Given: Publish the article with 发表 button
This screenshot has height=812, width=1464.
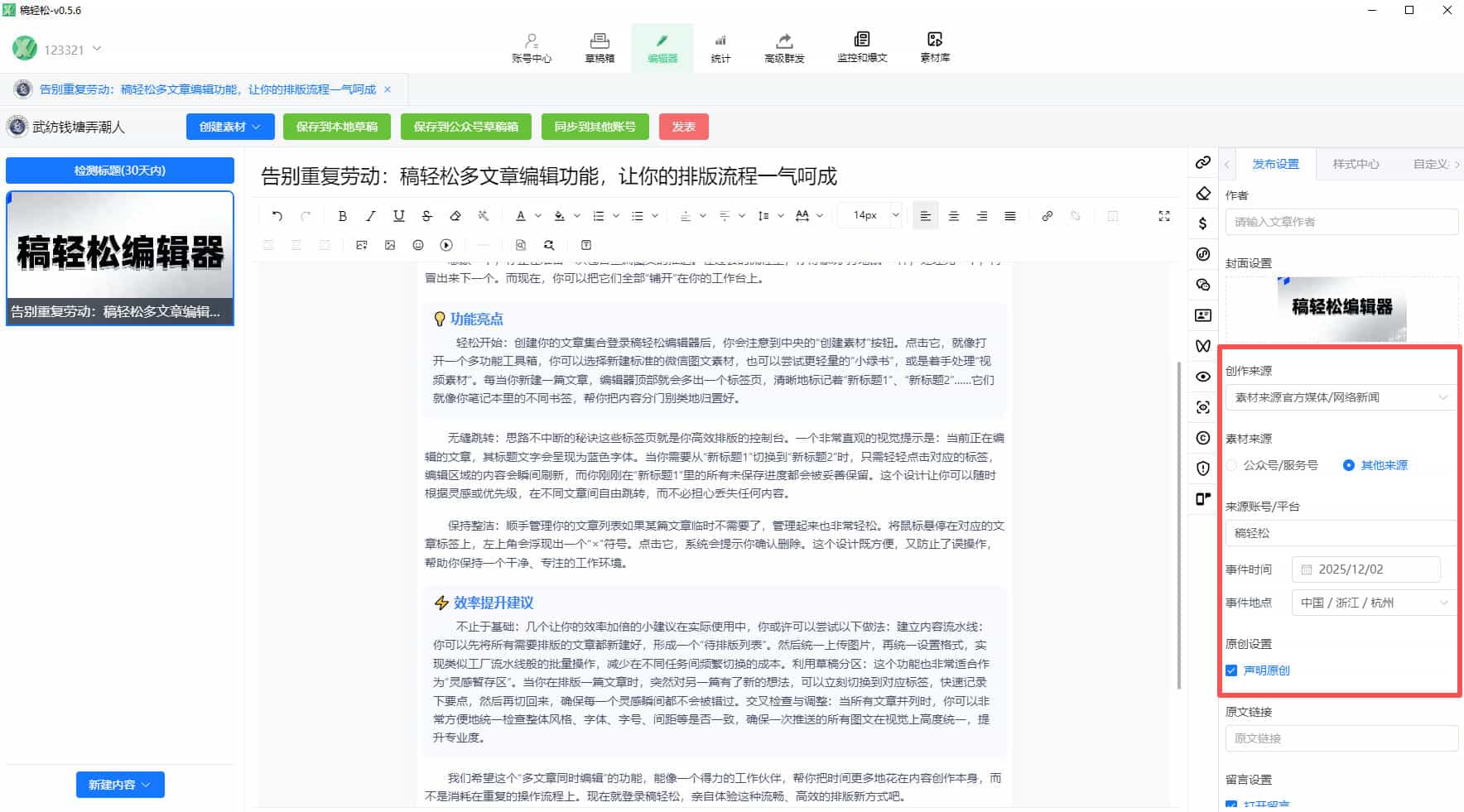Looking at the screenshot, I should tap(683, 127).
